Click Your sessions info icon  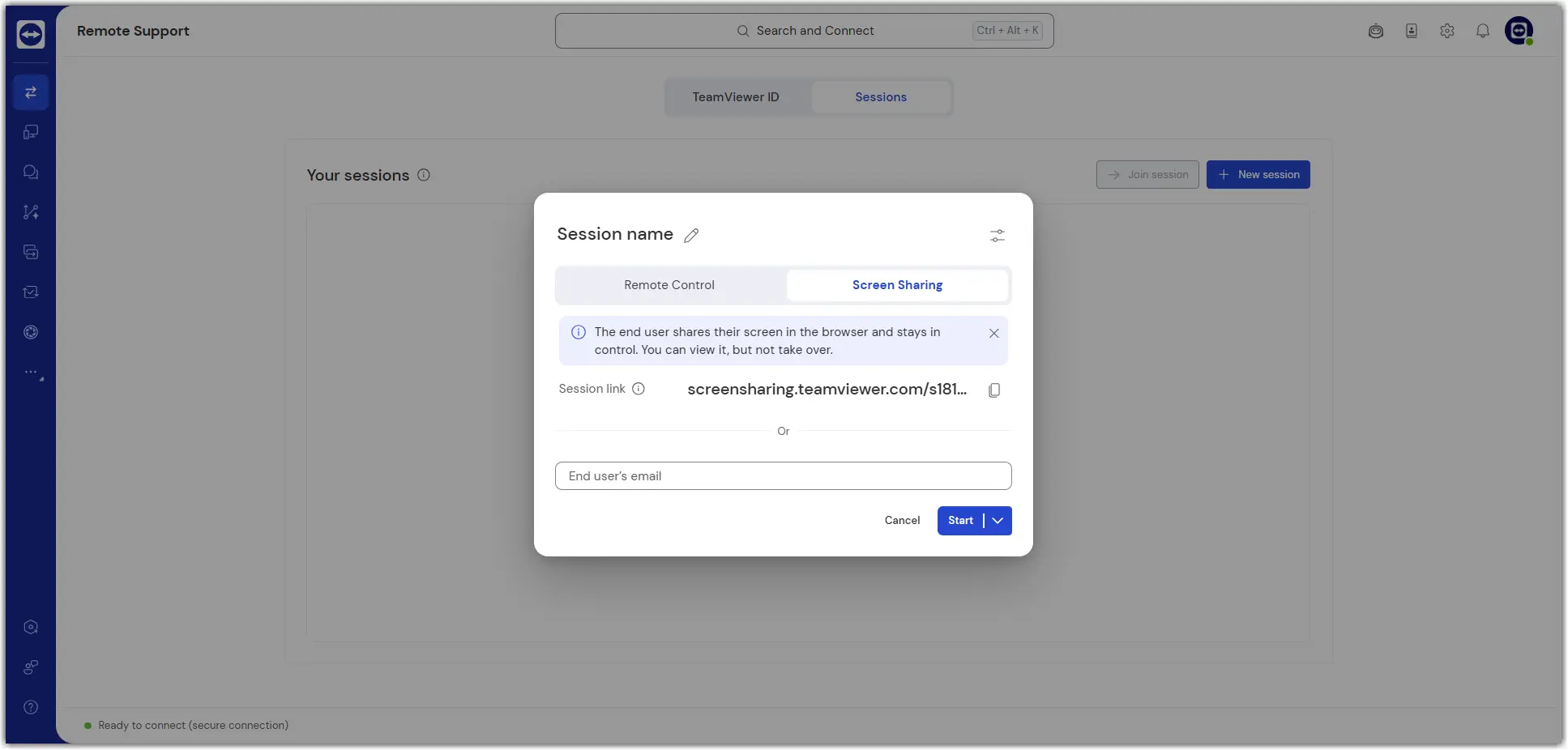click(424, 175)
